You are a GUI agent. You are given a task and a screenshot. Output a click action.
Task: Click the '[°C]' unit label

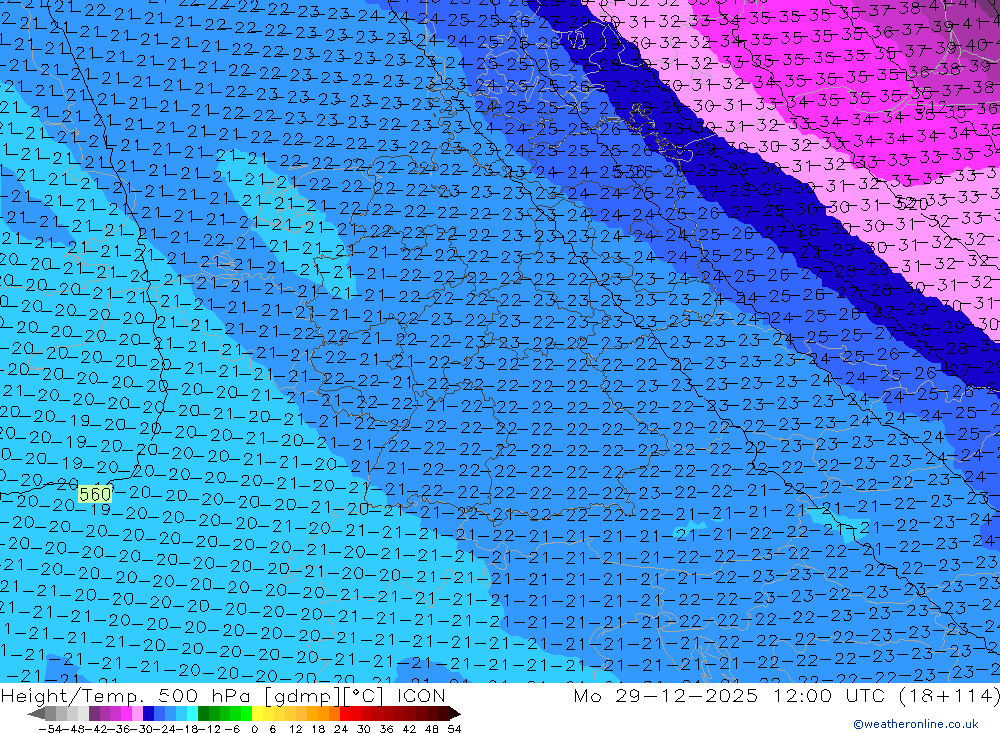364,695
